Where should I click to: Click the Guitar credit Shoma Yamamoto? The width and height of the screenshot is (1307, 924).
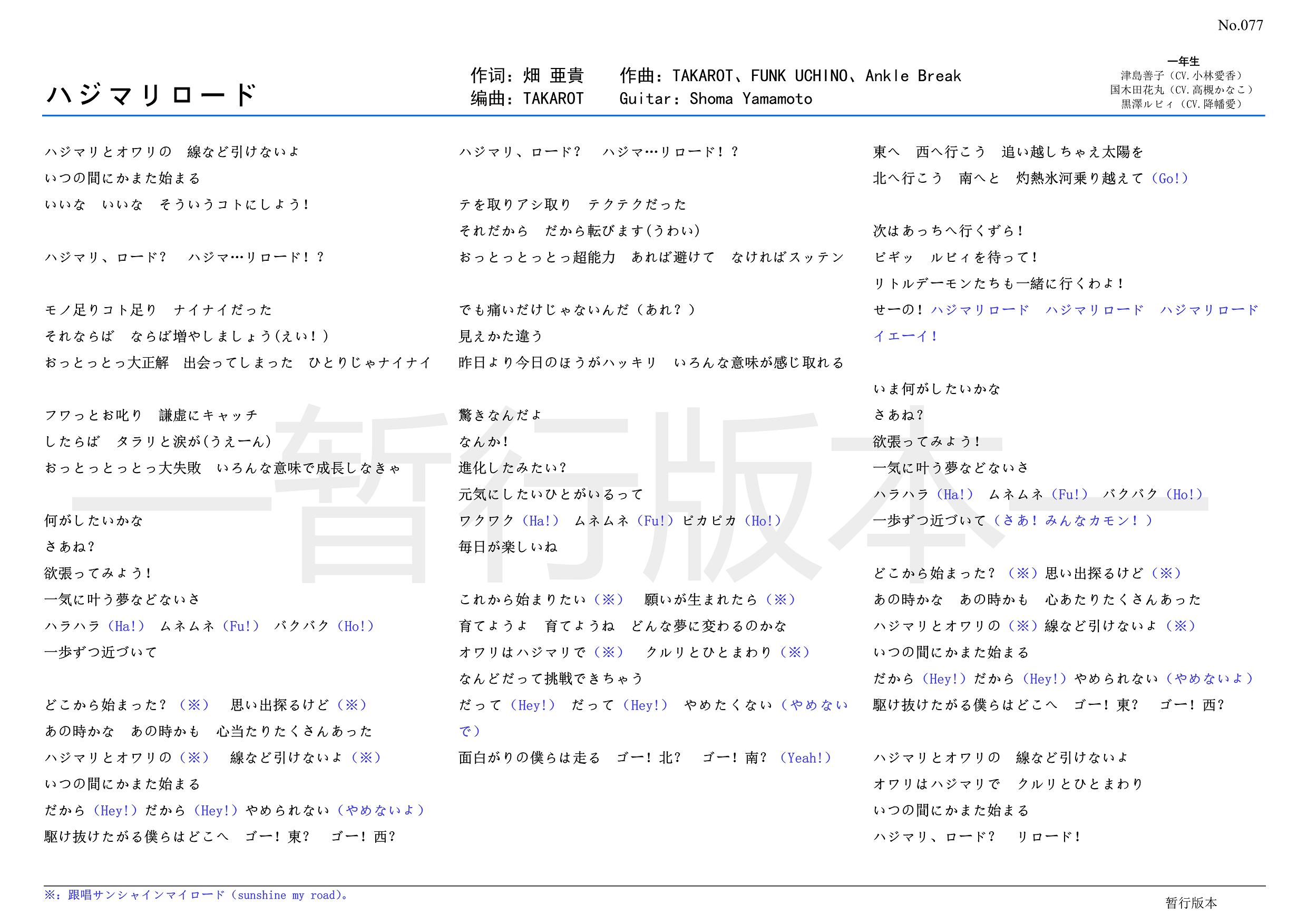point(750,99)
